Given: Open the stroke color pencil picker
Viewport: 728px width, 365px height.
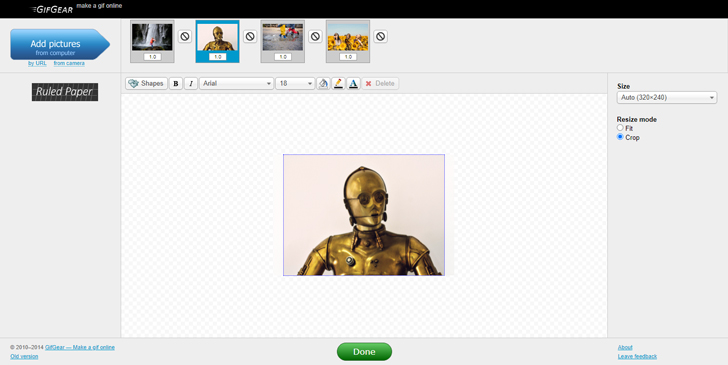Looking at the screenshot, I should (338, 84).
